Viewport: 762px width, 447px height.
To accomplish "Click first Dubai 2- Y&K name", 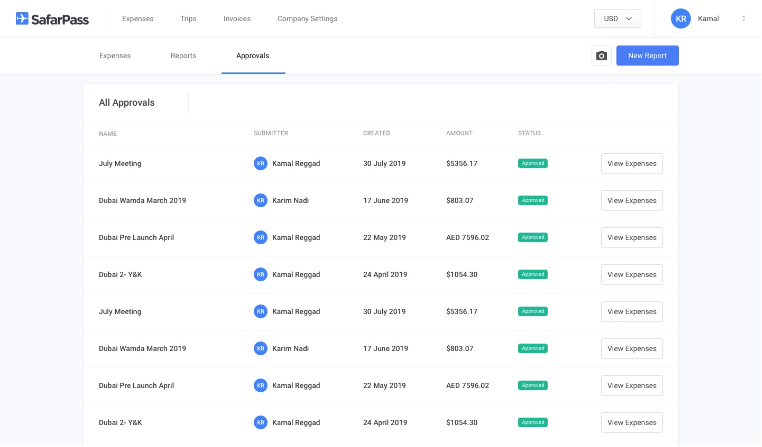I will point(120,274).
